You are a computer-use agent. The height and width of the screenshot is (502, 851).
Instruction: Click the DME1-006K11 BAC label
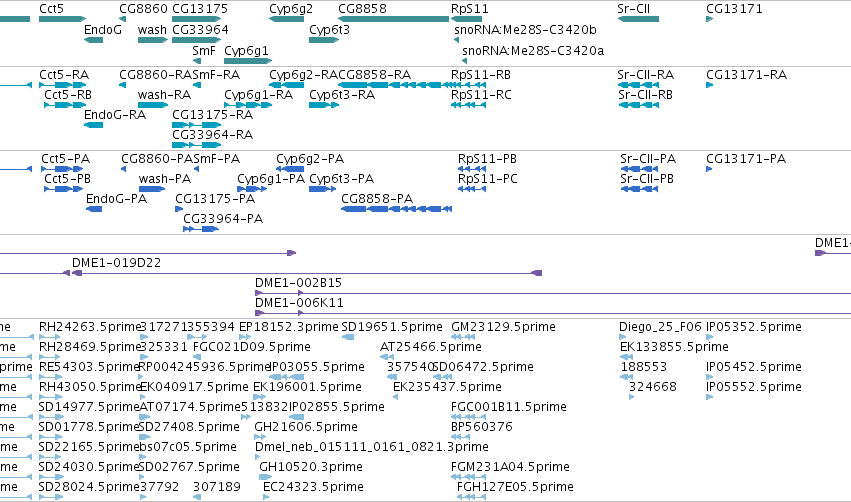coord(300,303)
